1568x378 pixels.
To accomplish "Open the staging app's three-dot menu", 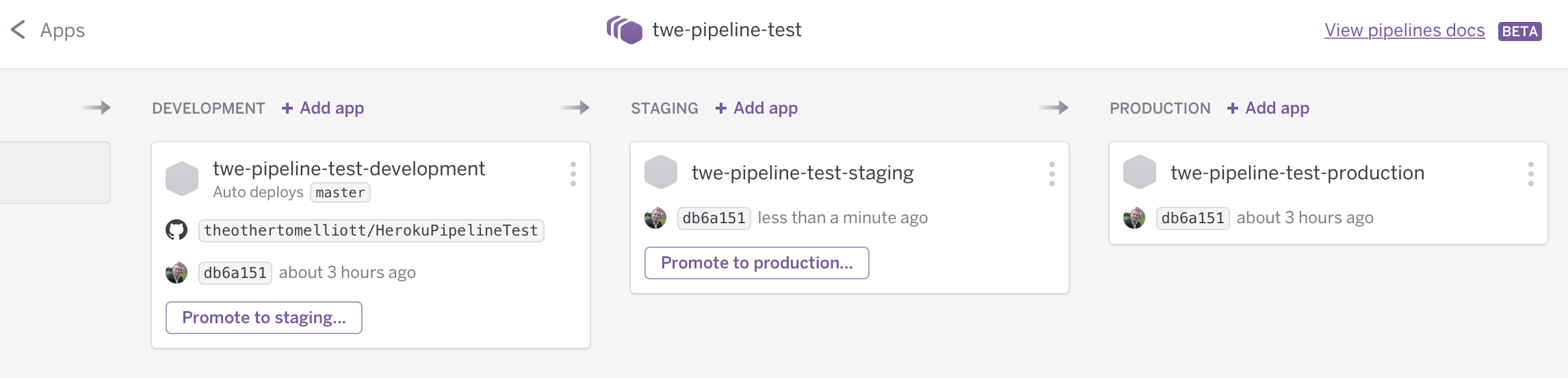I will click(x=1052, y=174).
